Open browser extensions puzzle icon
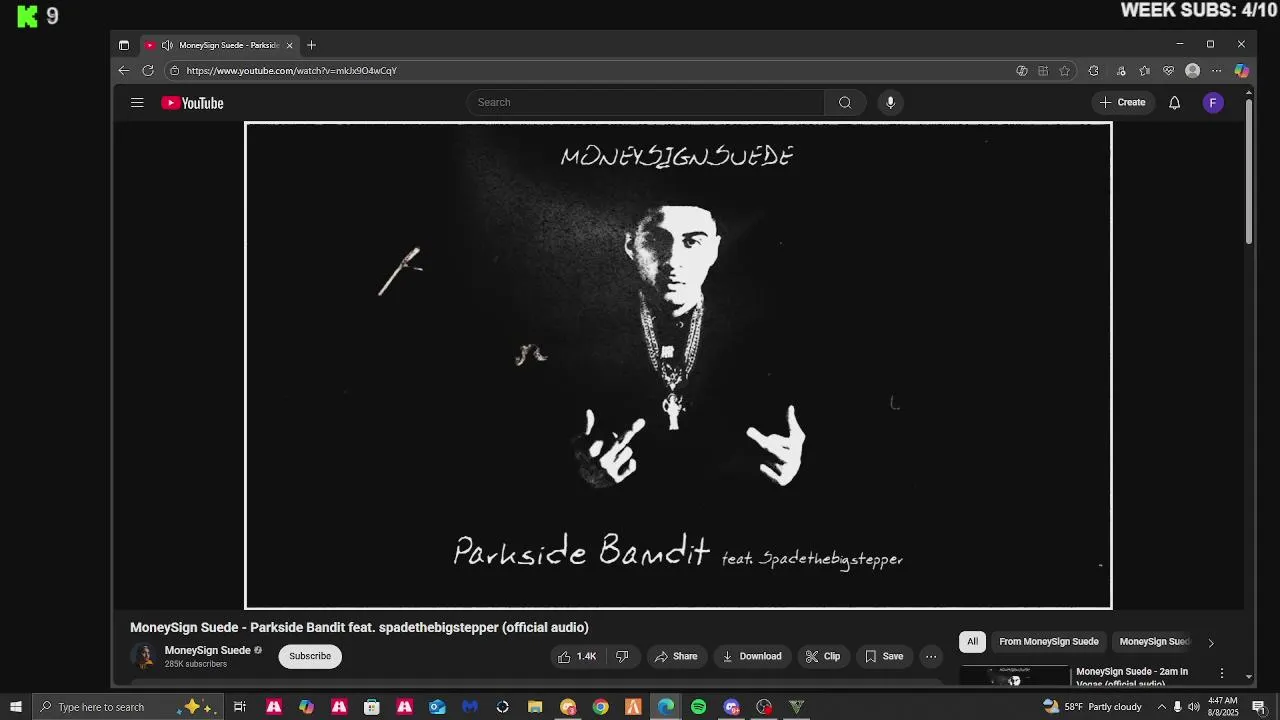Viewport: 1280px width, 720px height. tap(1094, 71)
